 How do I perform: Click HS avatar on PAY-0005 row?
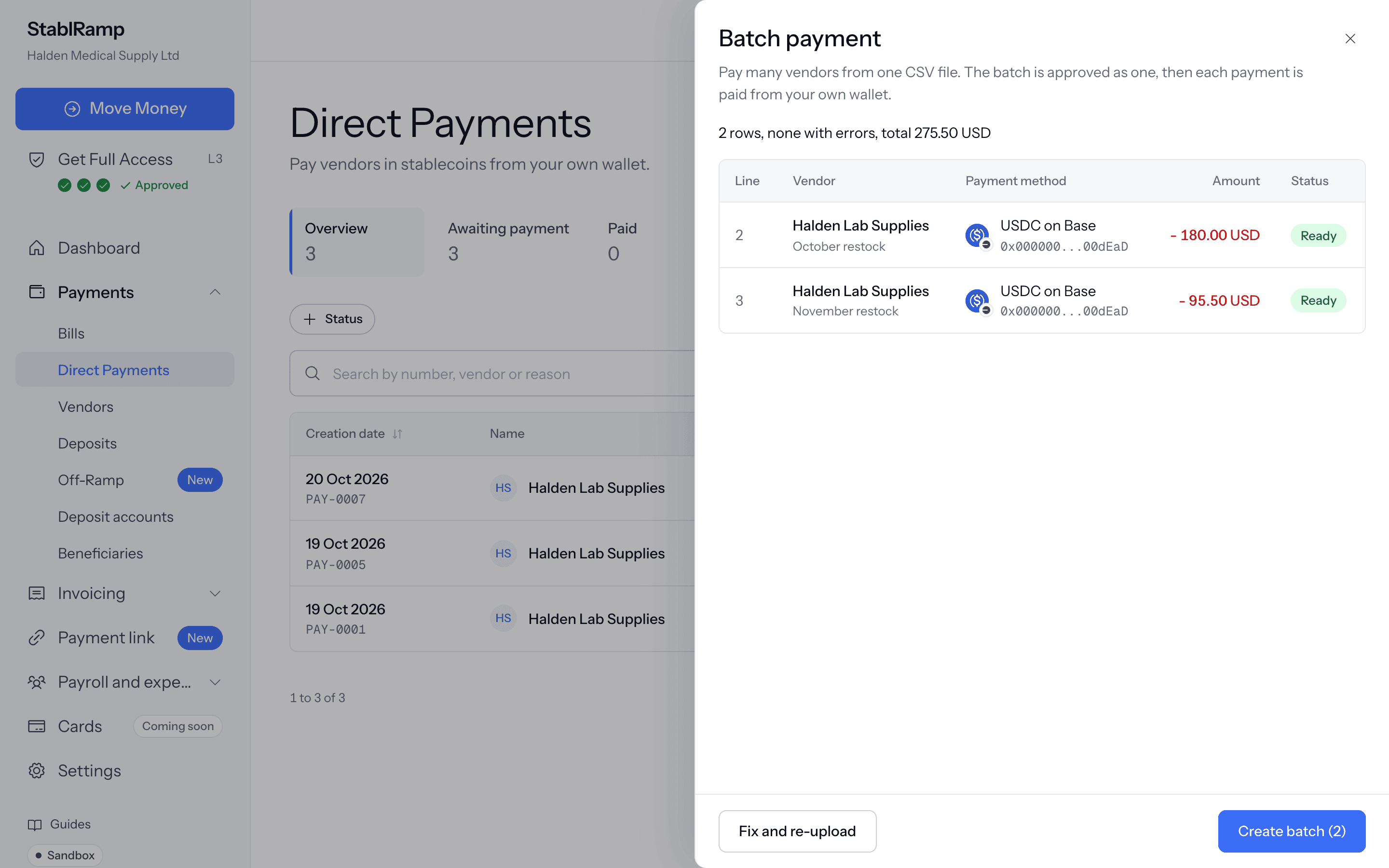[x=503, y=554]
